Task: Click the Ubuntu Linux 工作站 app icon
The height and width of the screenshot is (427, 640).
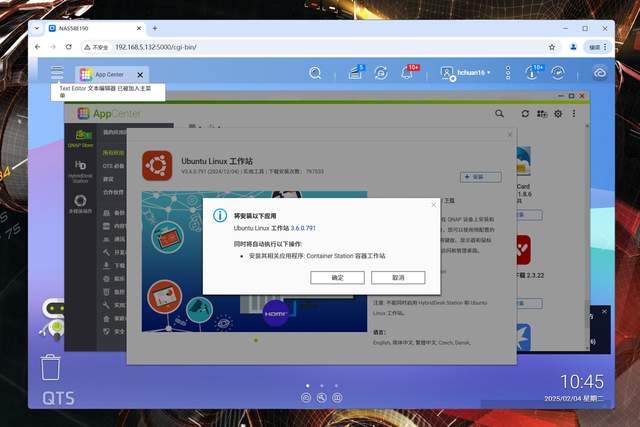Action: pos(157,165)
